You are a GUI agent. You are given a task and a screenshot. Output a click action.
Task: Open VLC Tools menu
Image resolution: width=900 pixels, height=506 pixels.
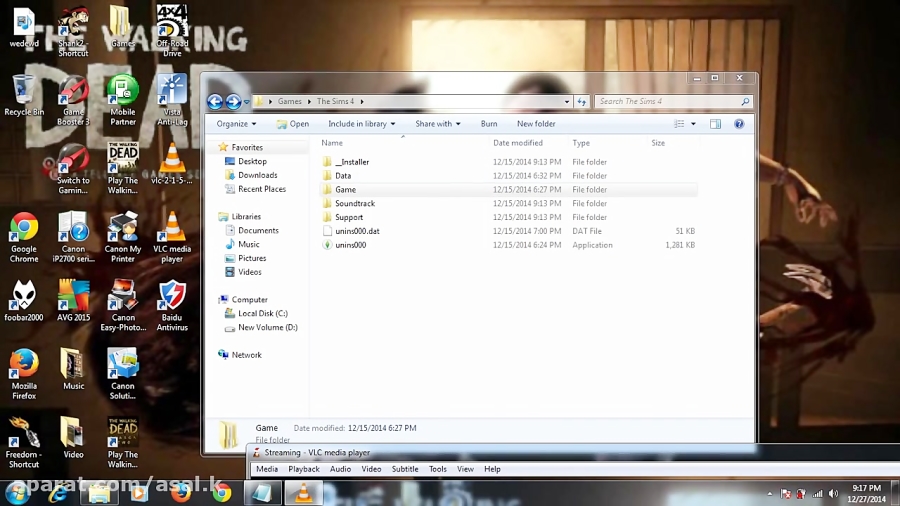point(437,469)
